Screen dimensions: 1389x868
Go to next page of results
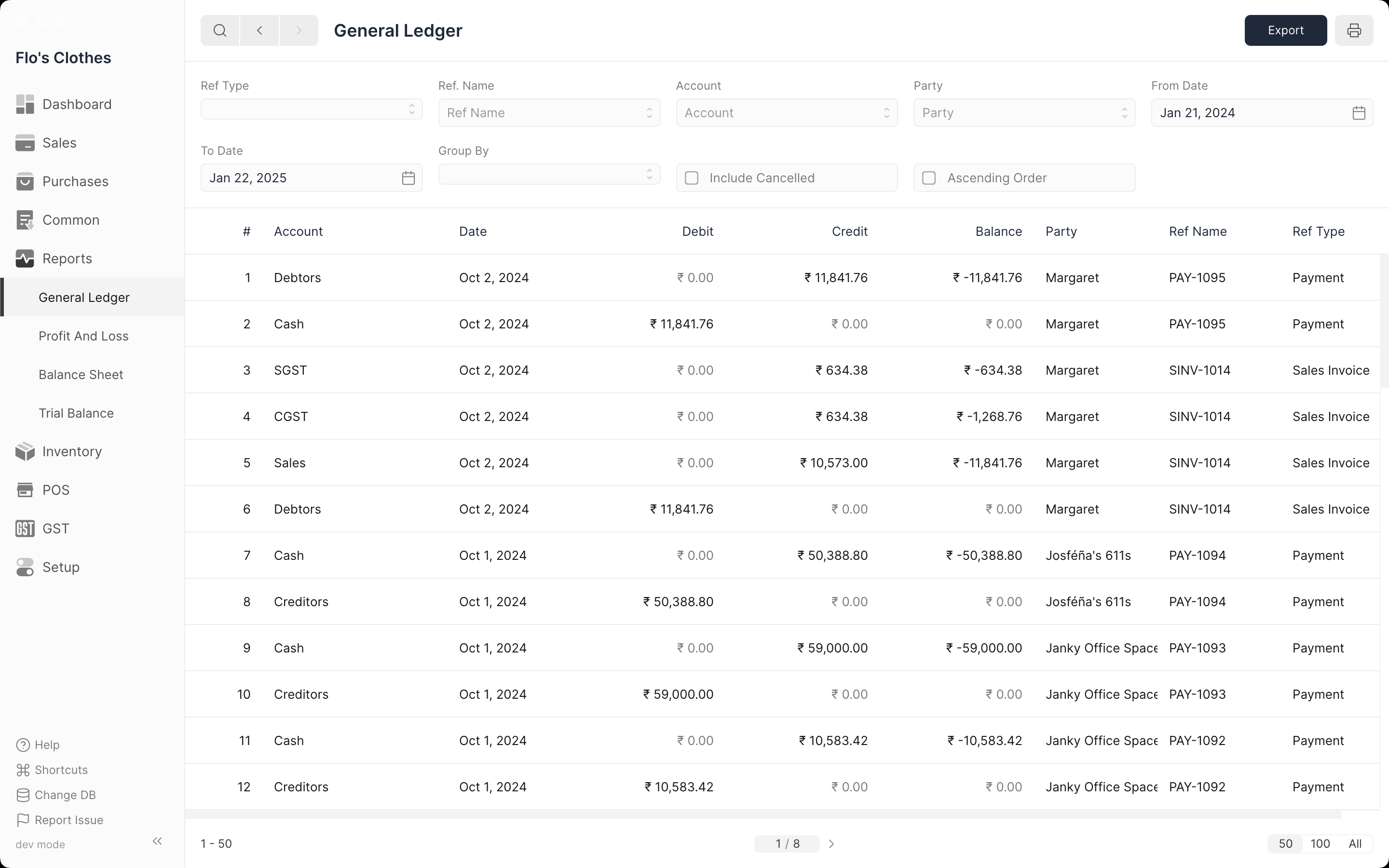click(x=831, y=844)
